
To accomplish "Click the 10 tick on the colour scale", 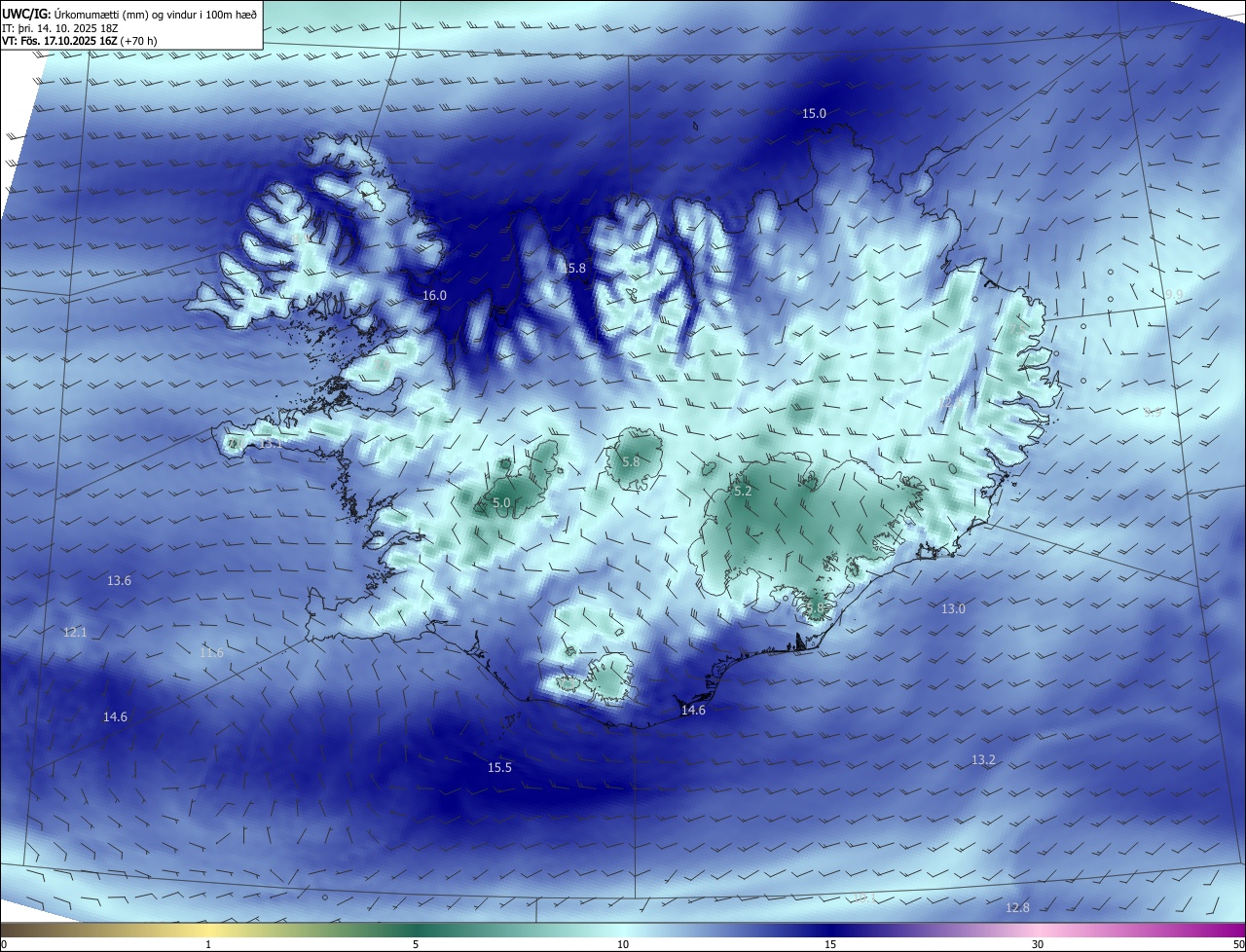I will click(623, 944).
